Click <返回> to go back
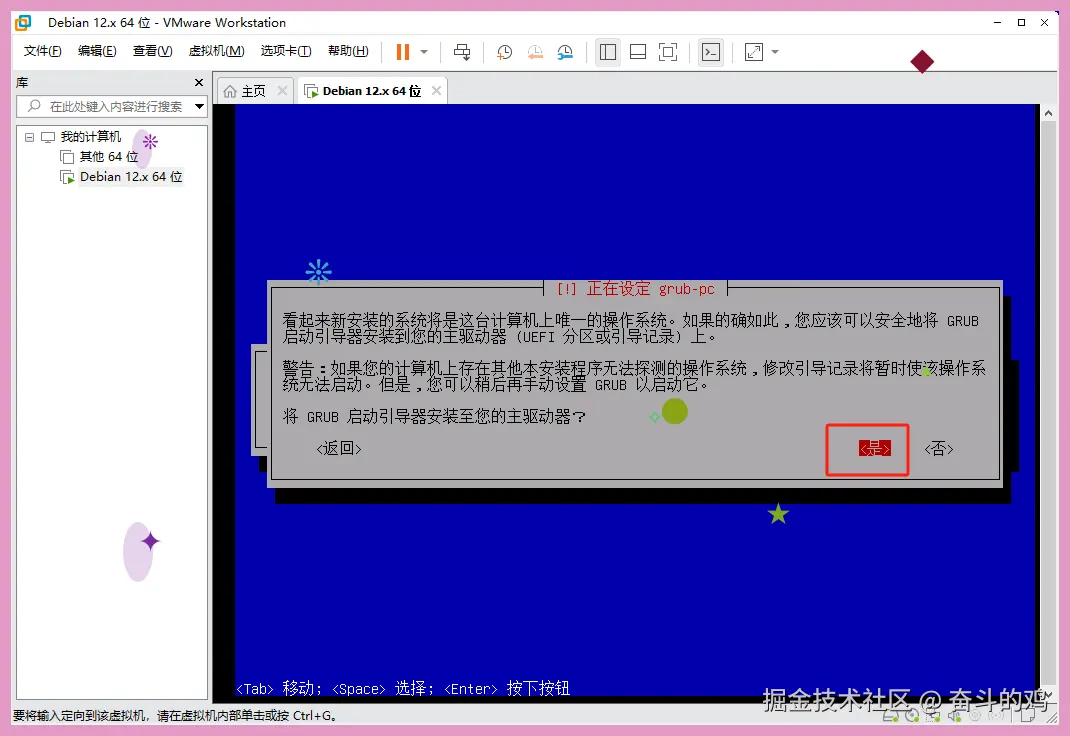Viewport: 1070px width, 736px height. (339, 449)
